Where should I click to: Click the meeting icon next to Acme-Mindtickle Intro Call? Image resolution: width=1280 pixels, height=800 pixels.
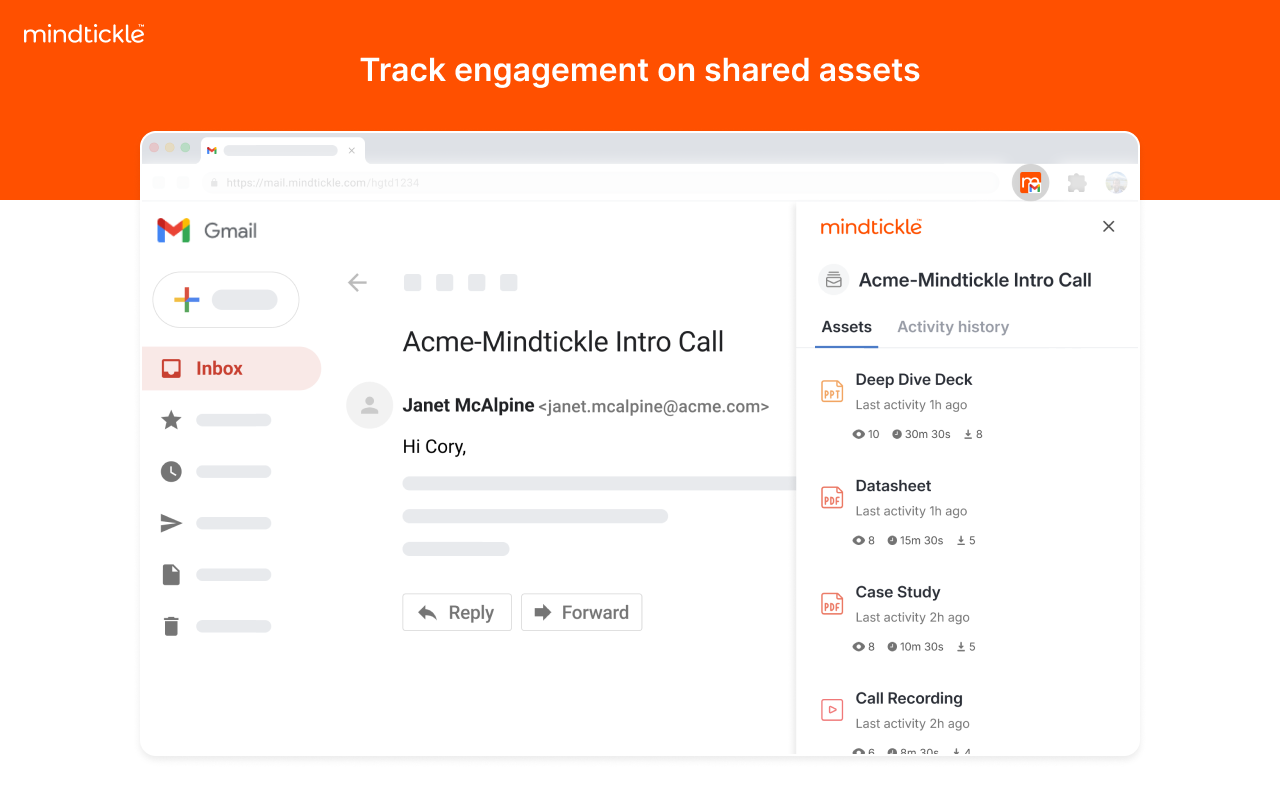point(833,280)
